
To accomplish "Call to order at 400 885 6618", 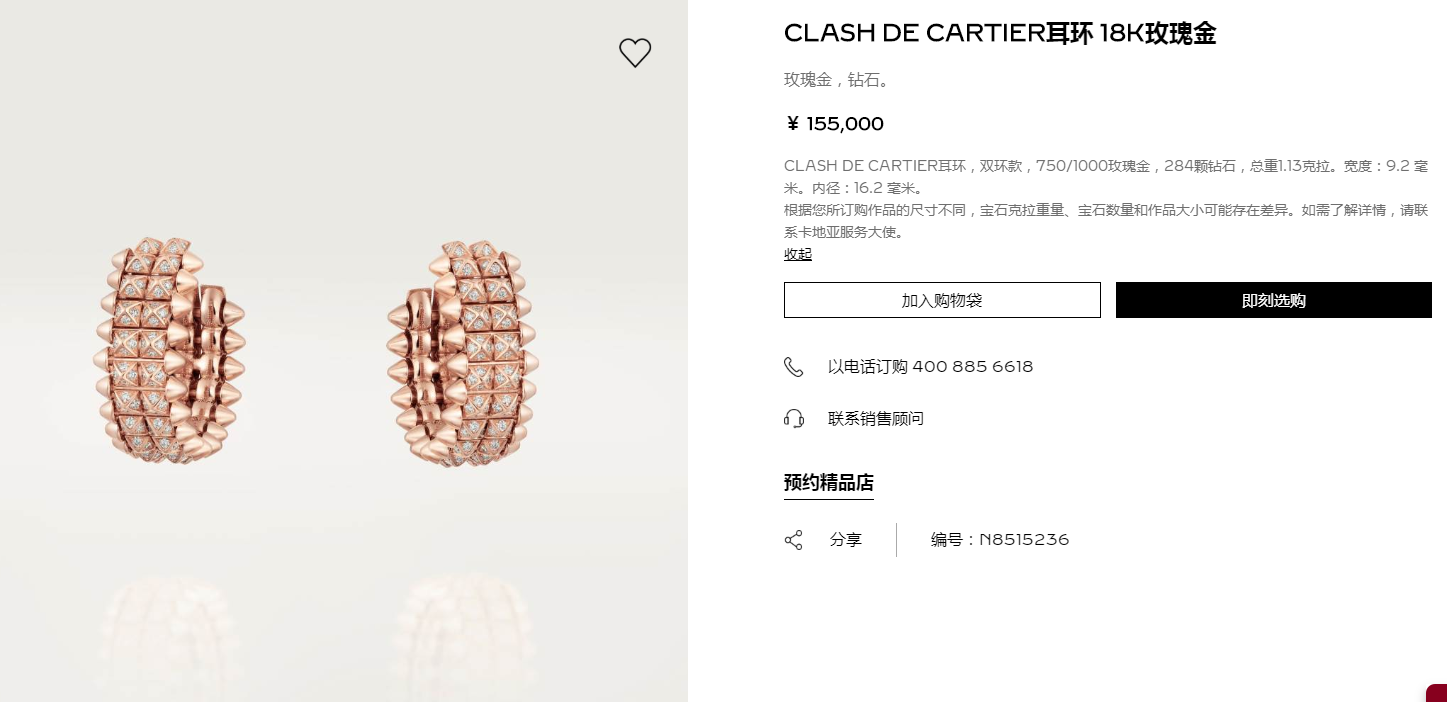I will (931, 367).
